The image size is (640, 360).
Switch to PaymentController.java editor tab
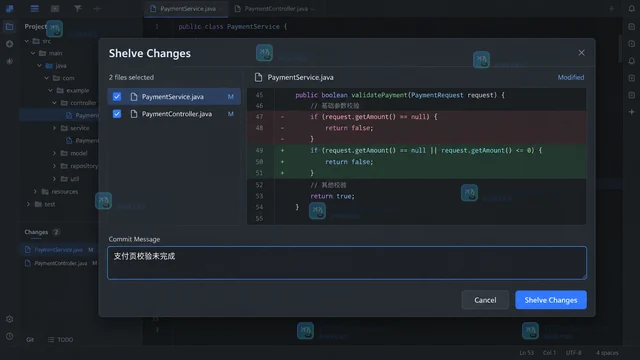coord(275,9)
